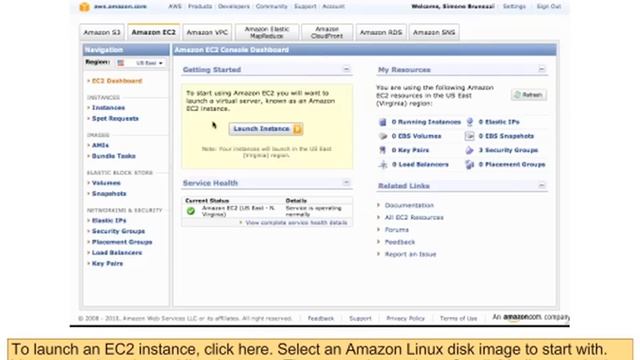Open the Amazon RDS tab
The height and width of the screenshot is (360, 640).
381,32
